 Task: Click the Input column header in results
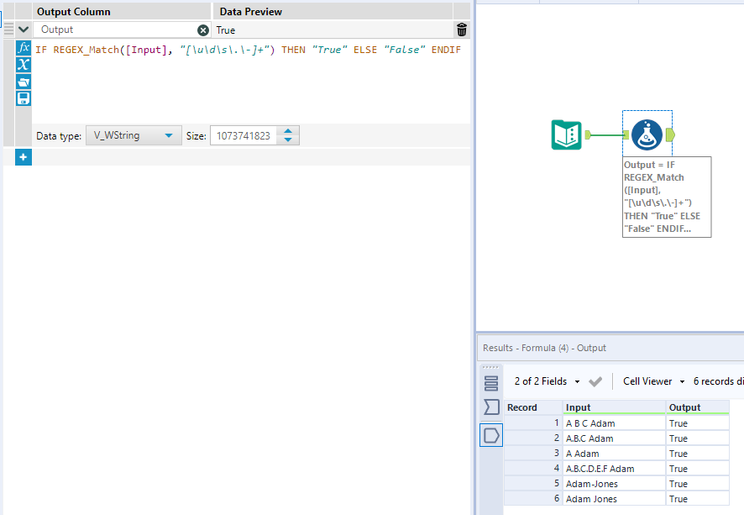click(x=614, y=407)
